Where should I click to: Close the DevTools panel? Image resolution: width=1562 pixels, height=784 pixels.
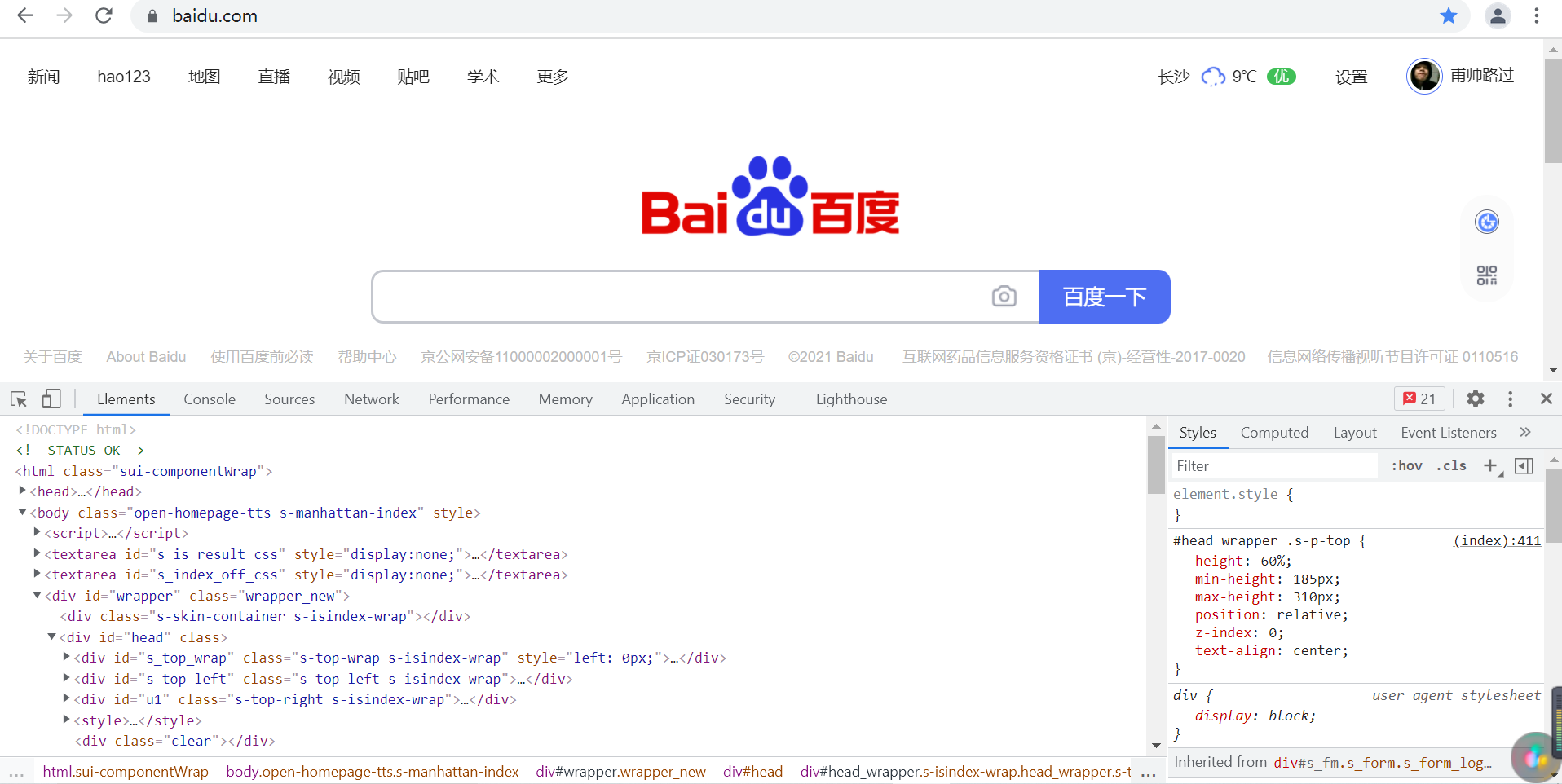pyautogui.click(x=1546, y=399)
